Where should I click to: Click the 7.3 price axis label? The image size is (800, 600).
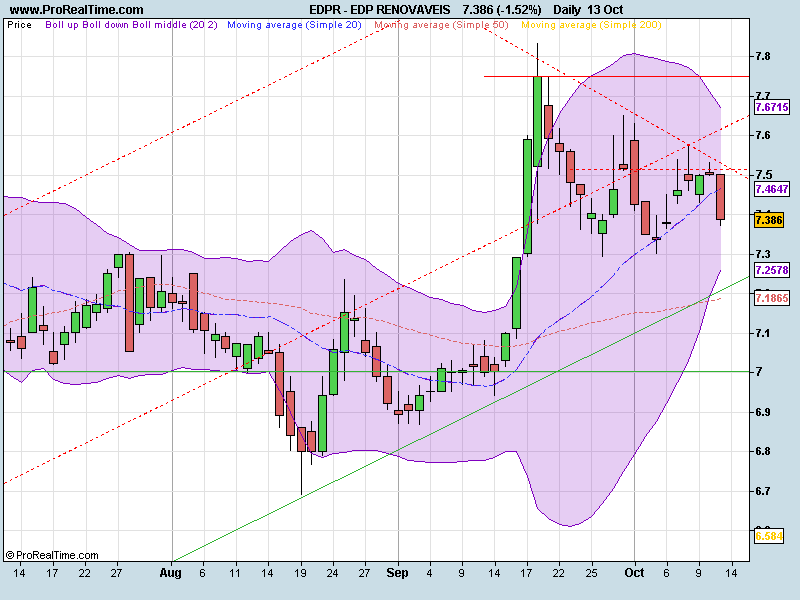pos(763,254)
